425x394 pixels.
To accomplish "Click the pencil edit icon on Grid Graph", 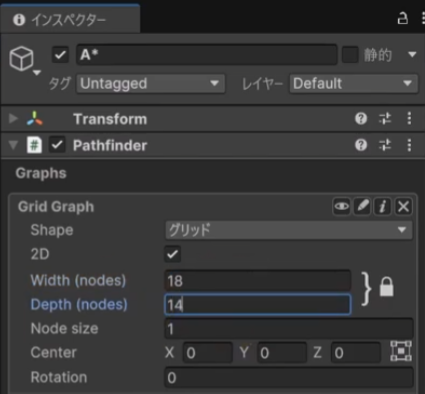I will click(x=362, y=207).
